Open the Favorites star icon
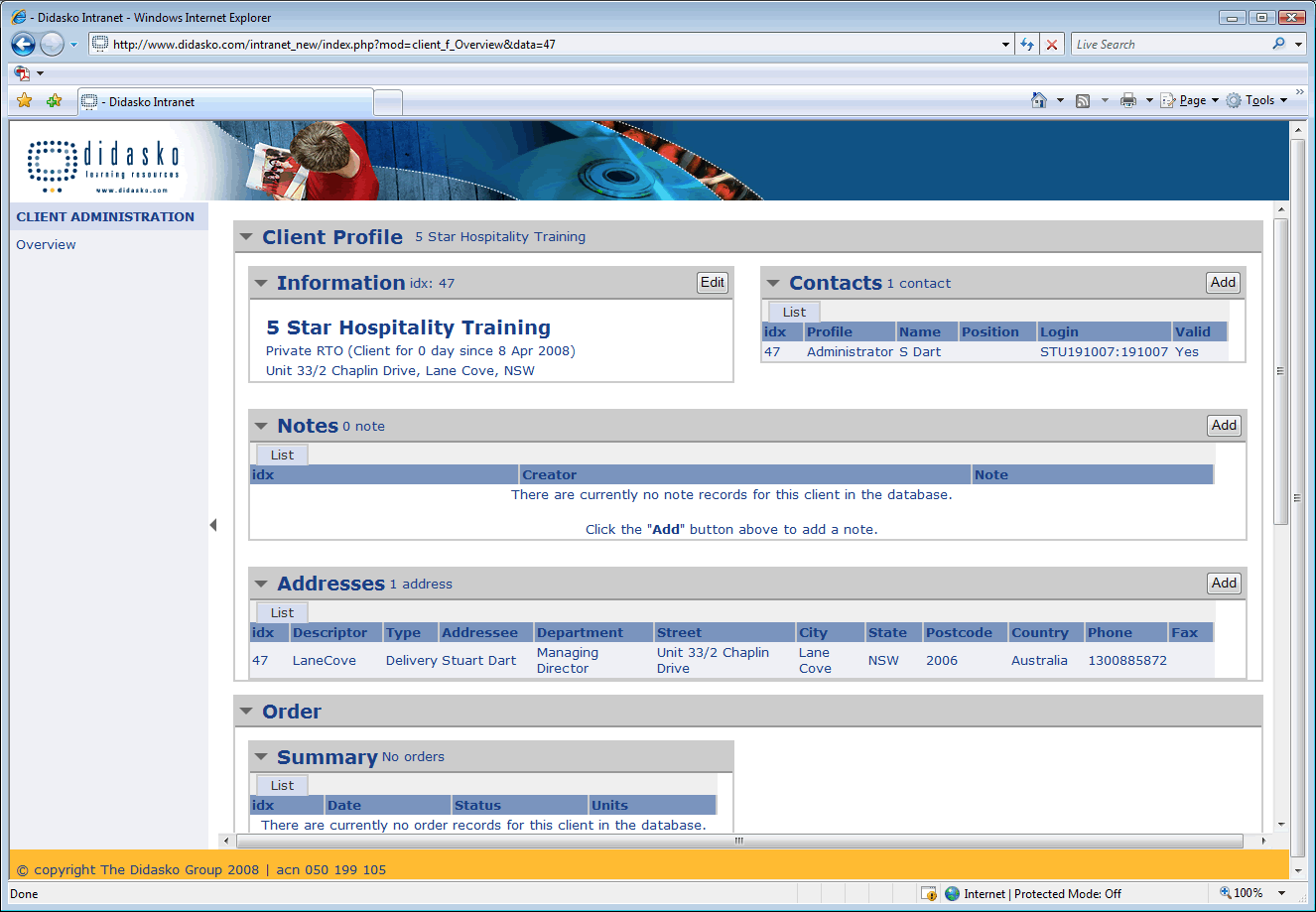The image size is (1316, 912). click(25, 101)
